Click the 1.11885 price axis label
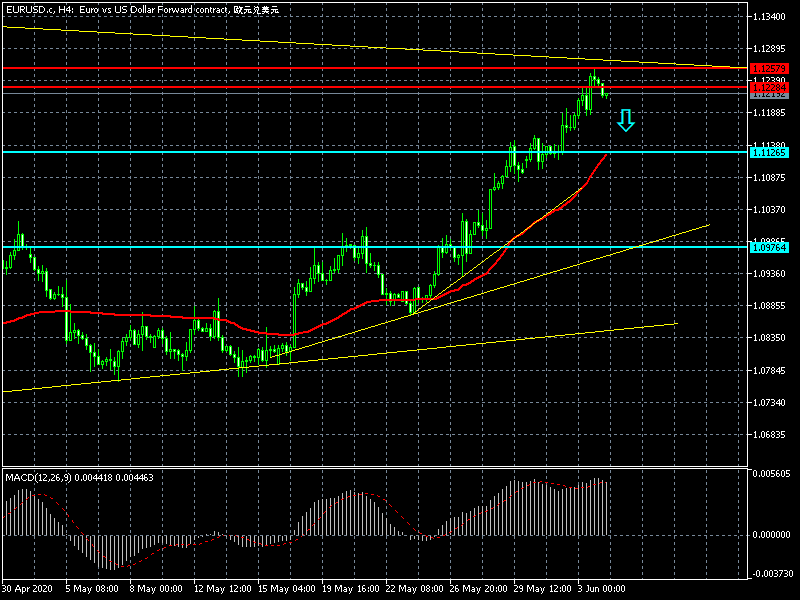Screen dimensions: 800x600 pos(769,113)
